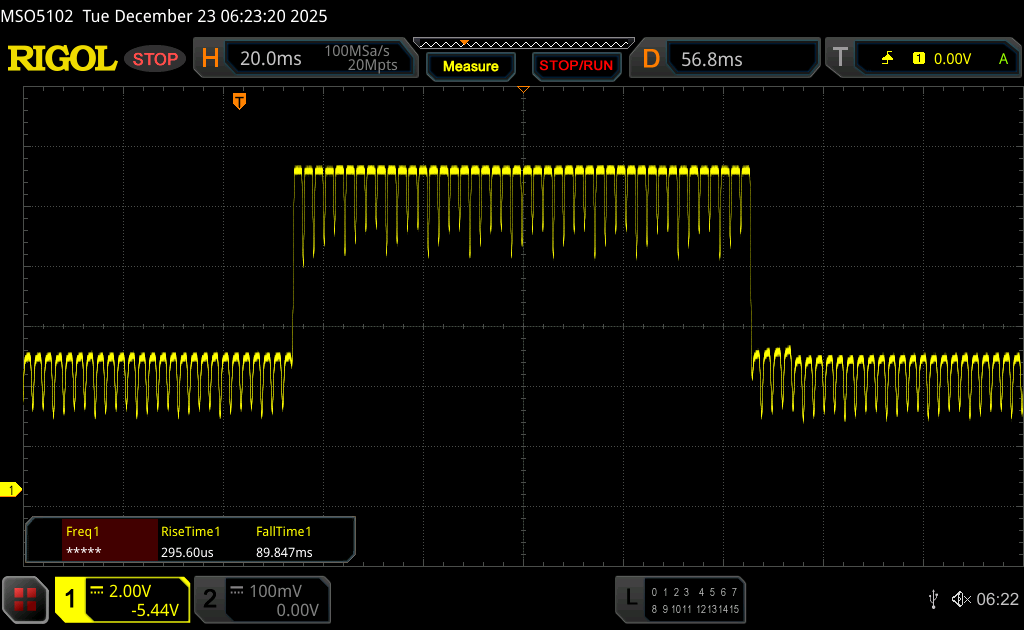The height and width of the screenshot is (630, 1024).
Task: Open trigger settings showing 0.00V level
Action: point(952,59)
